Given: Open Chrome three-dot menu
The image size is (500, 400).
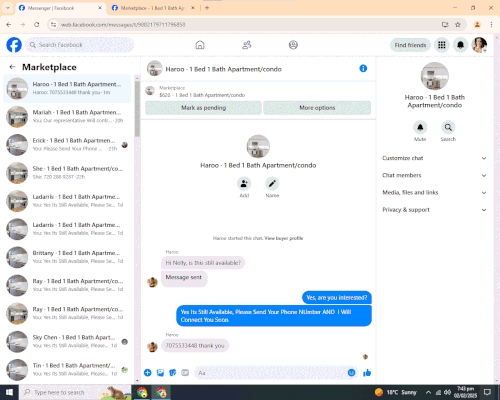Looking at the screenshot, I should [x=491, y=24].
